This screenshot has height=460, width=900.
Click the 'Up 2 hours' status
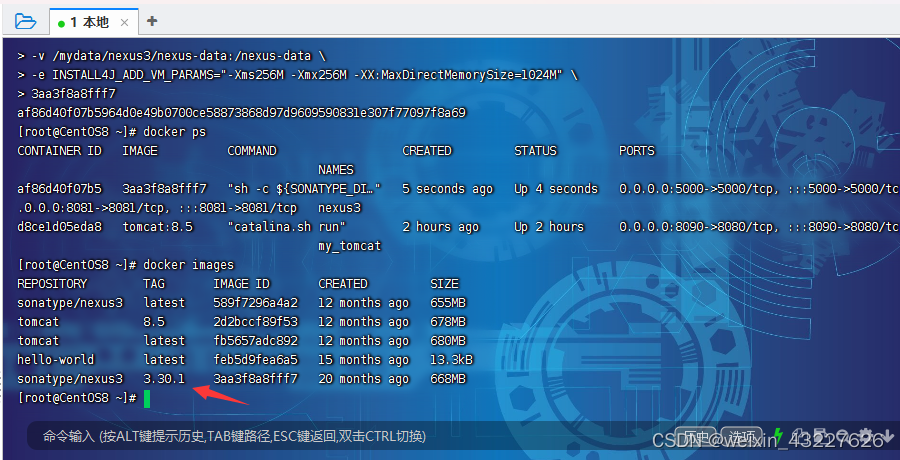pyautogui.click(x=549, y=227)
